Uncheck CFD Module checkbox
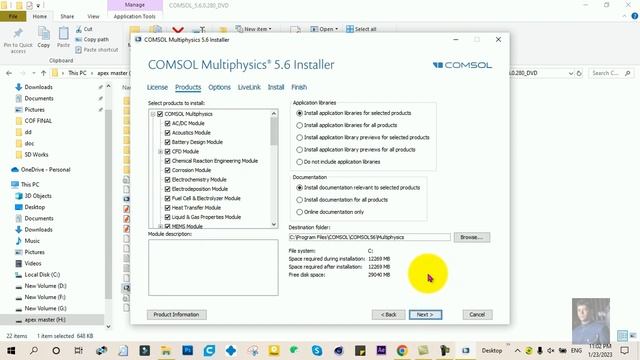 pyautogui.click(x=167, y=151)
